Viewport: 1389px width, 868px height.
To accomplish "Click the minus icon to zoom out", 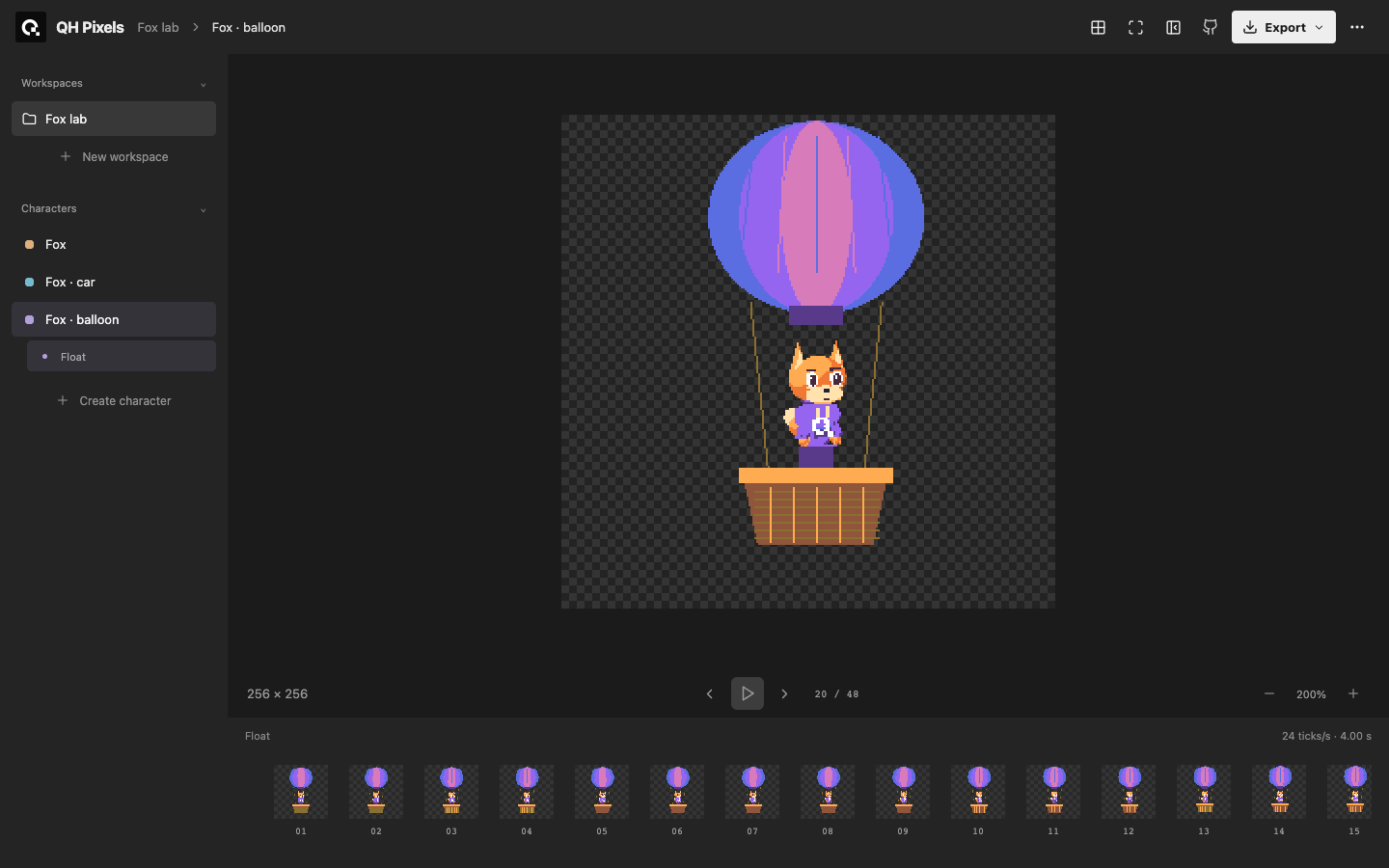I will 1269,693.
